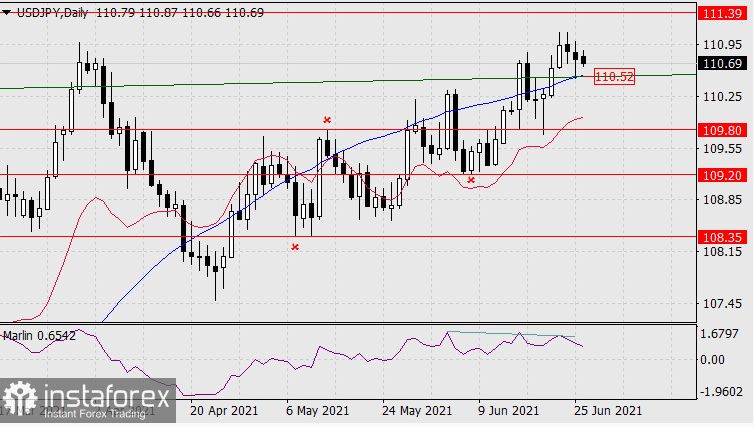Select the 109.80 red price label
This screenshot has width=754, height=427.
click(722, 130)
